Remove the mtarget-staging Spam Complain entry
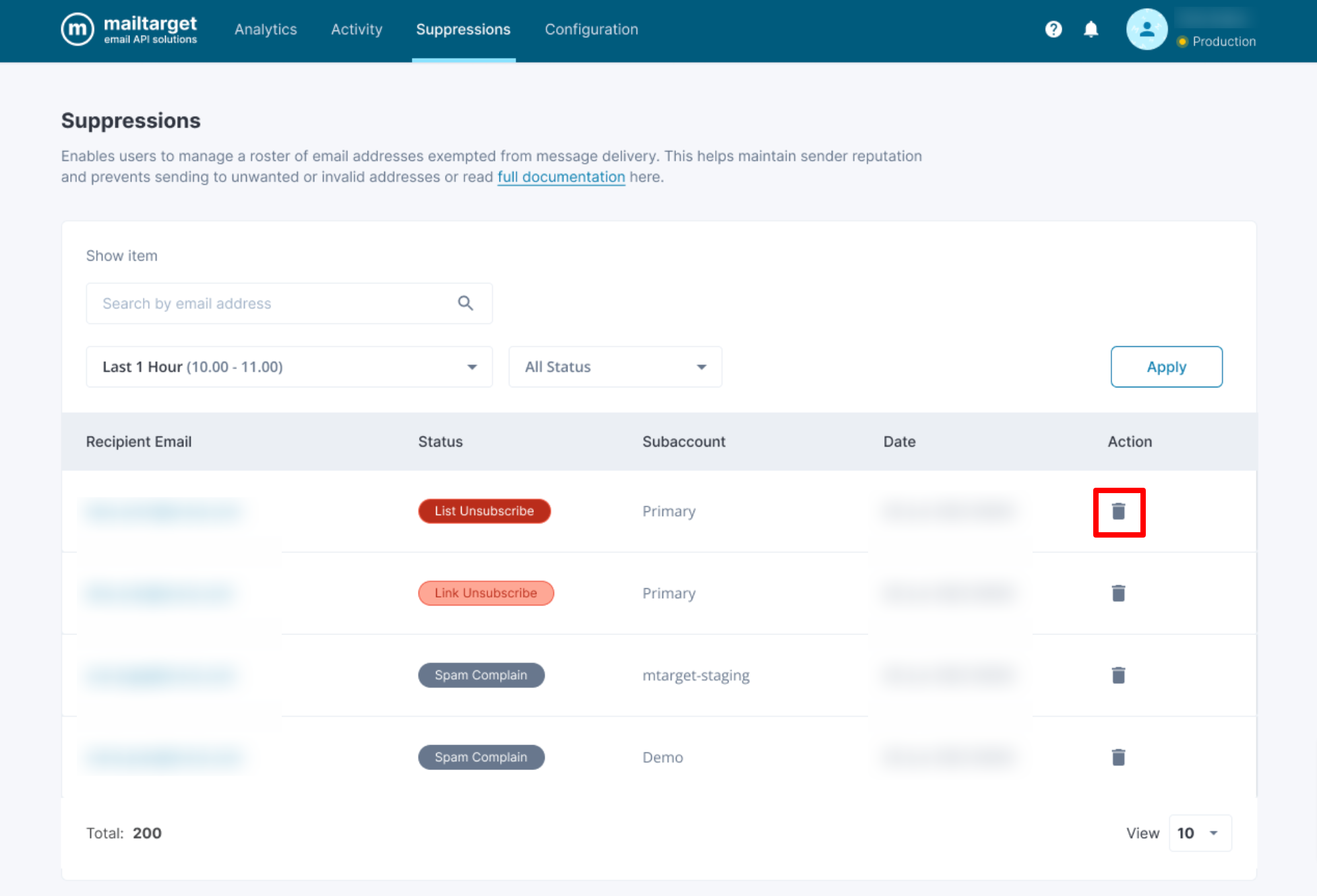This screenshot has width=1317, height=896. coord(1118,675)
